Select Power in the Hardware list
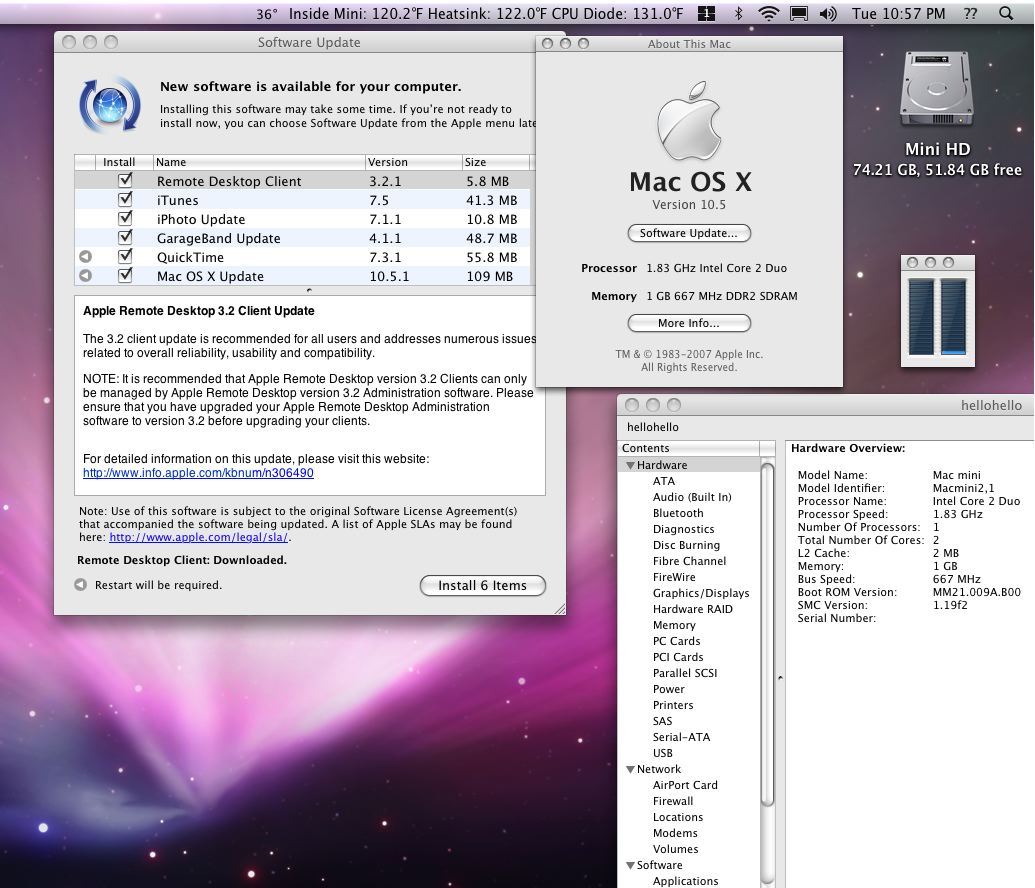The height and width of the screenshot is (888, 1035). click(669, 689)
